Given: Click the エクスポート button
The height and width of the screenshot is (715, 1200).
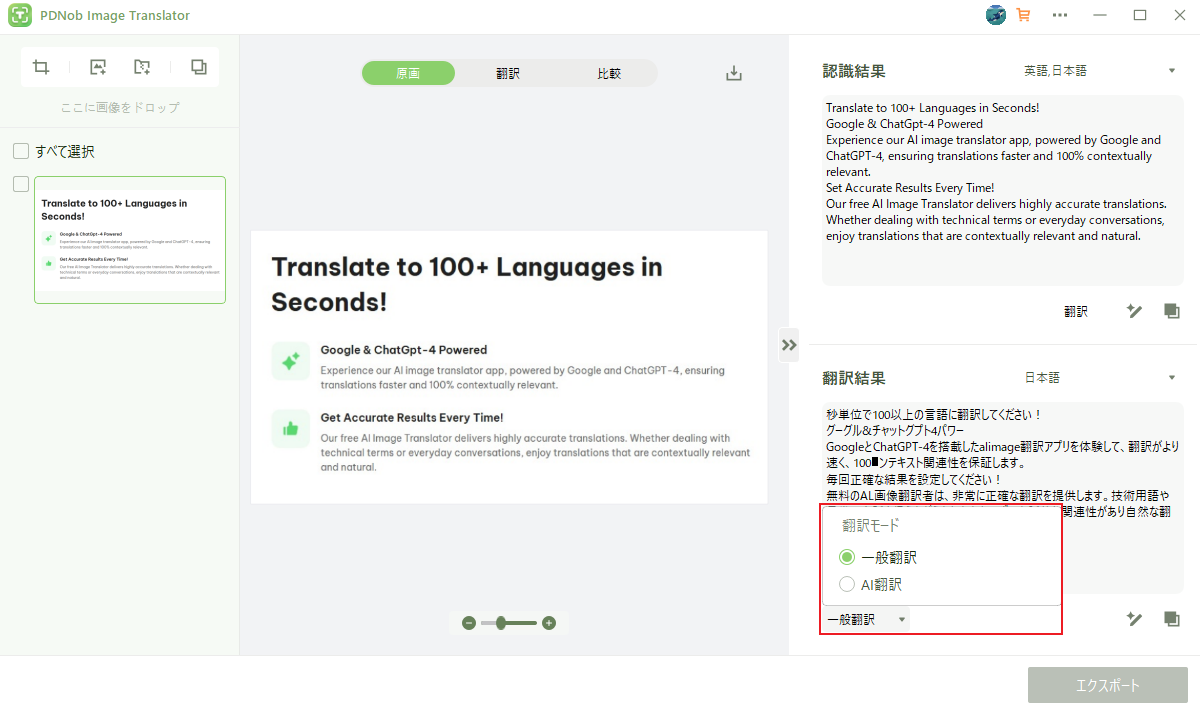Looking at the screenshot, I should pyautogui.click(x=1108, y=685).
